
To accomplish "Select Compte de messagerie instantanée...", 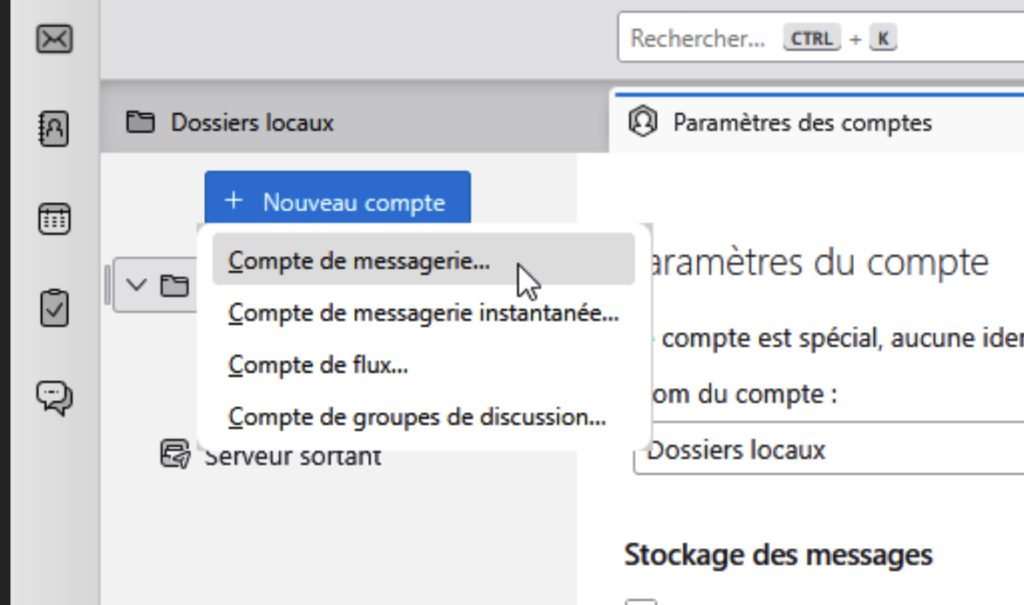I will tap(423, 313).
